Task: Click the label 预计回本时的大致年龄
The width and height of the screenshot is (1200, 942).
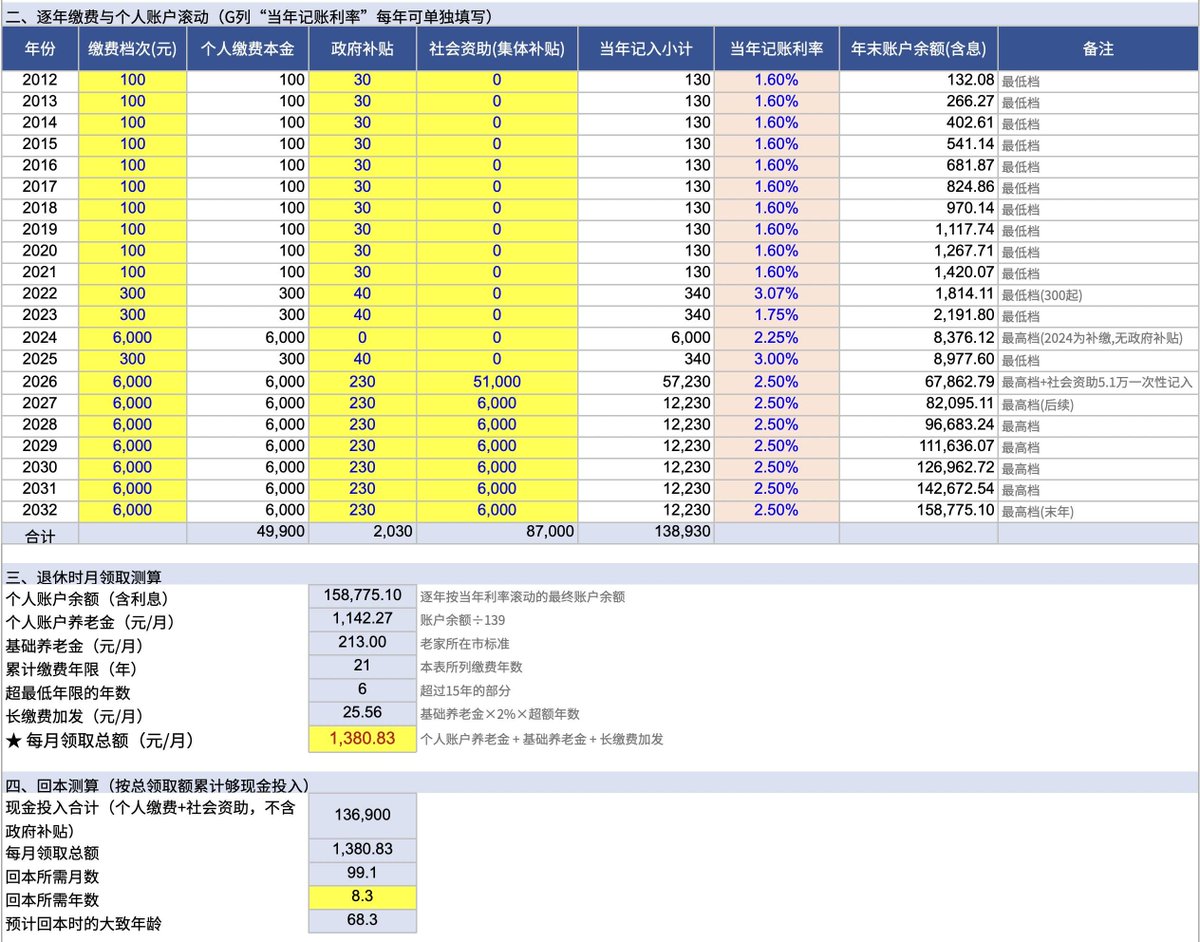Action: click(83, 922)
